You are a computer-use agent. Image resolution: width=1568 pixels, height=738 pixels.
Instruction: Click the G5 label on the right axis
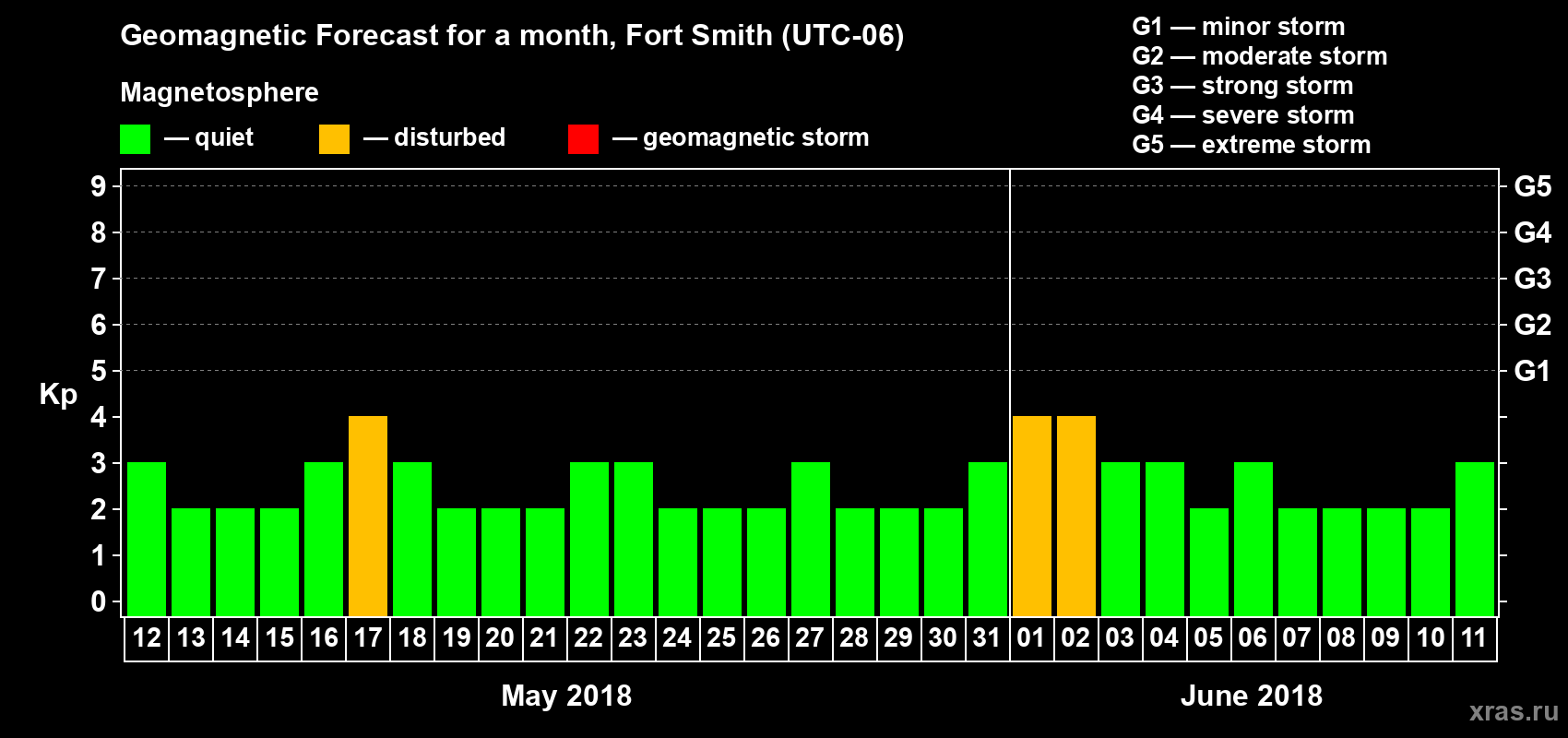(1532, 186)
